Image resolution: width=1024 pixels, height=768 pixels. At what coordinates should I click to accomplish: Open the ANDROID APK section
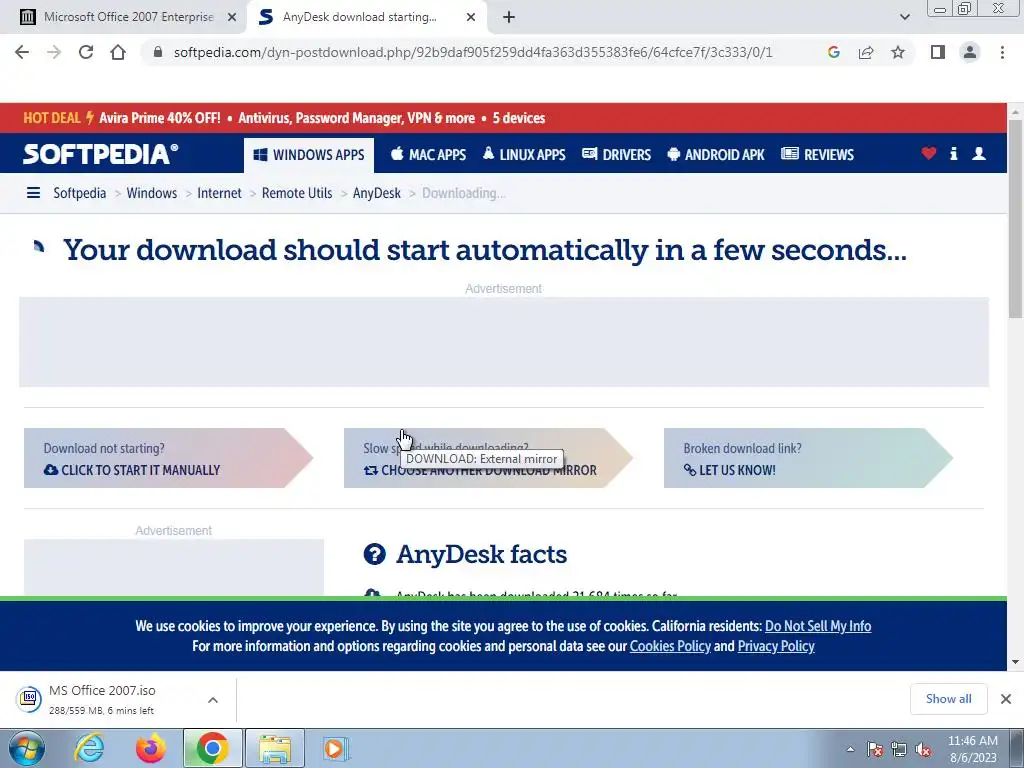click(716, 155)
